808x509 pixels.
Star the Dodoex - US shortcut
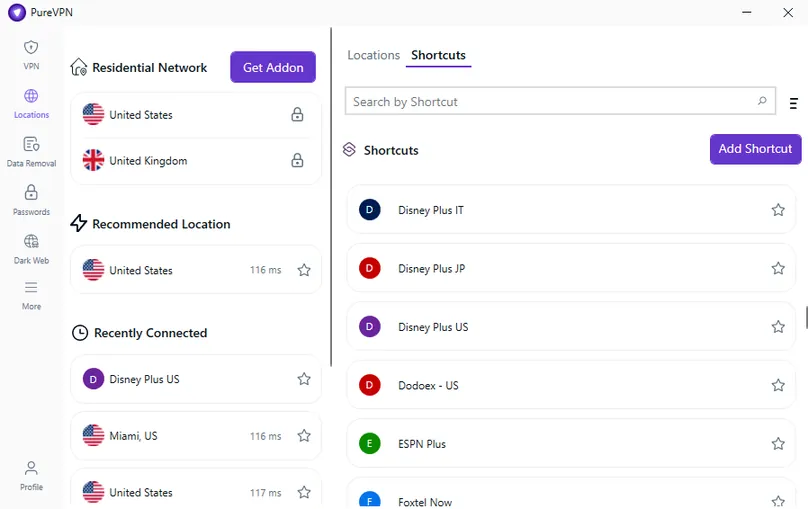point(778,385)
